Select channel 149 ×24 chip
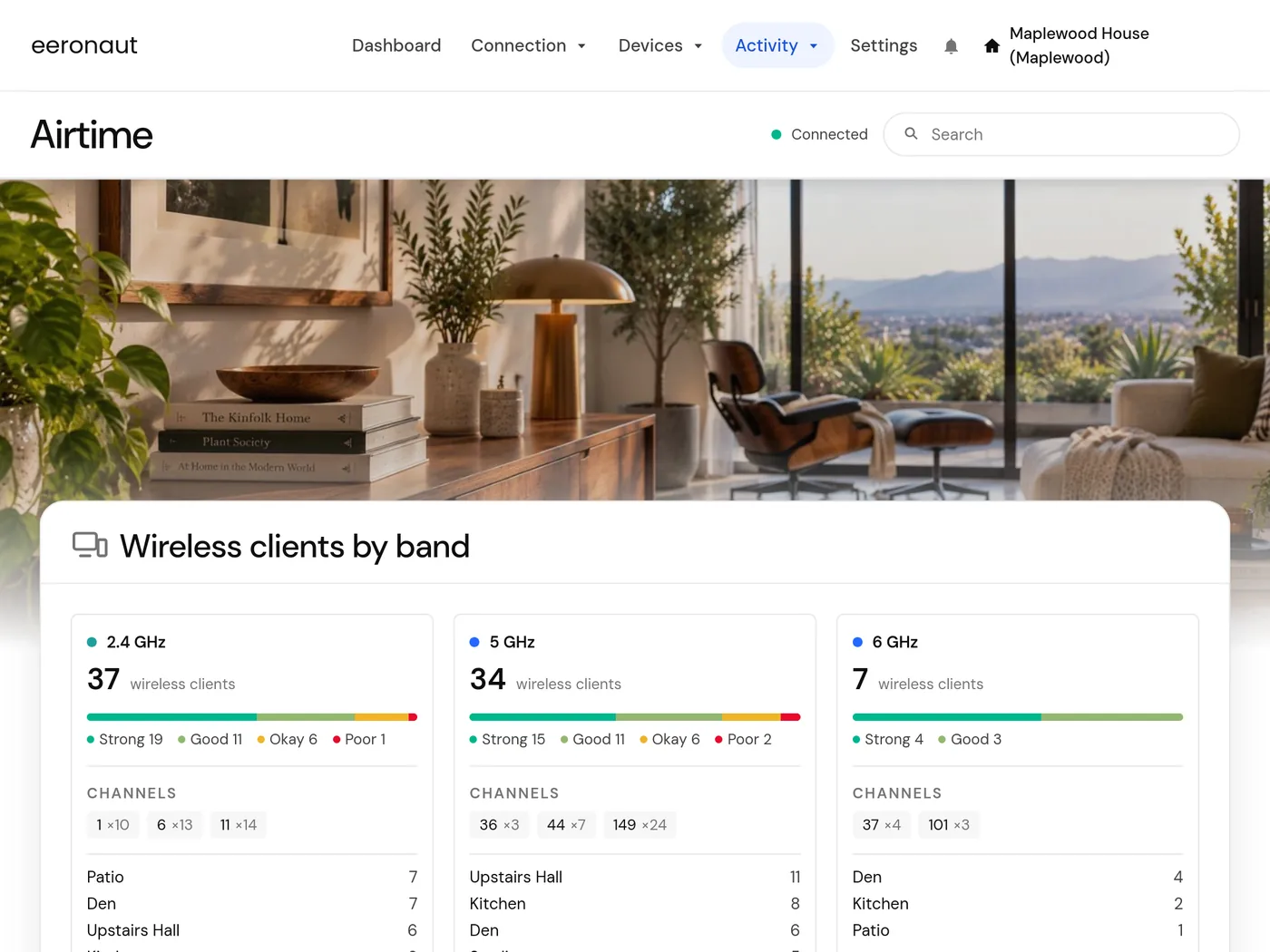Screen dimensions: 1270x952 (640, 824)
